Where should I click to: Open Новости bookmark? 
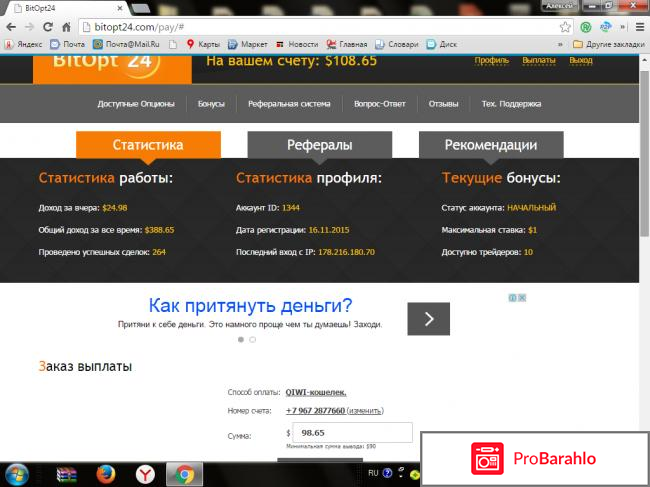point(297,44)
